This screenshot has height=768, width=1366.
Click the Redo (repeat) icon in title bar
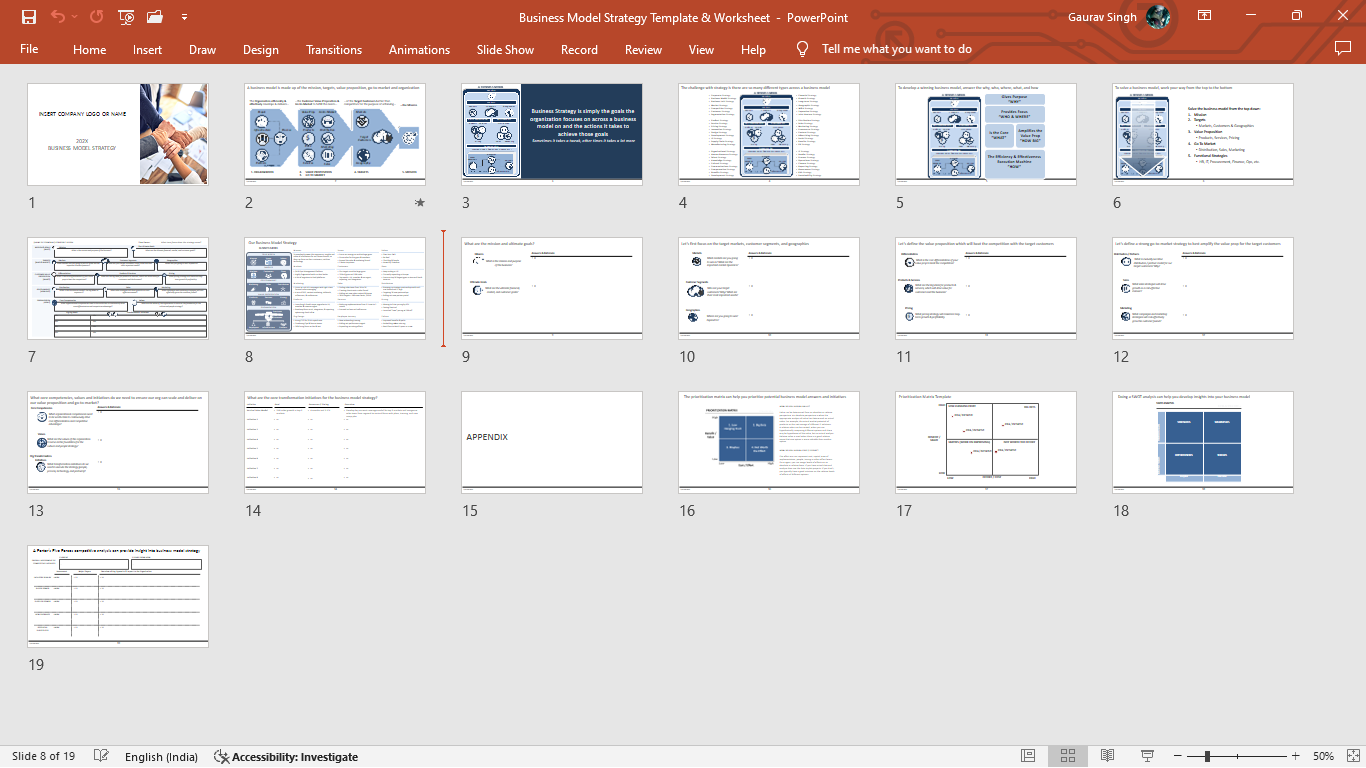pyautogui.click(x=96, y=17)
